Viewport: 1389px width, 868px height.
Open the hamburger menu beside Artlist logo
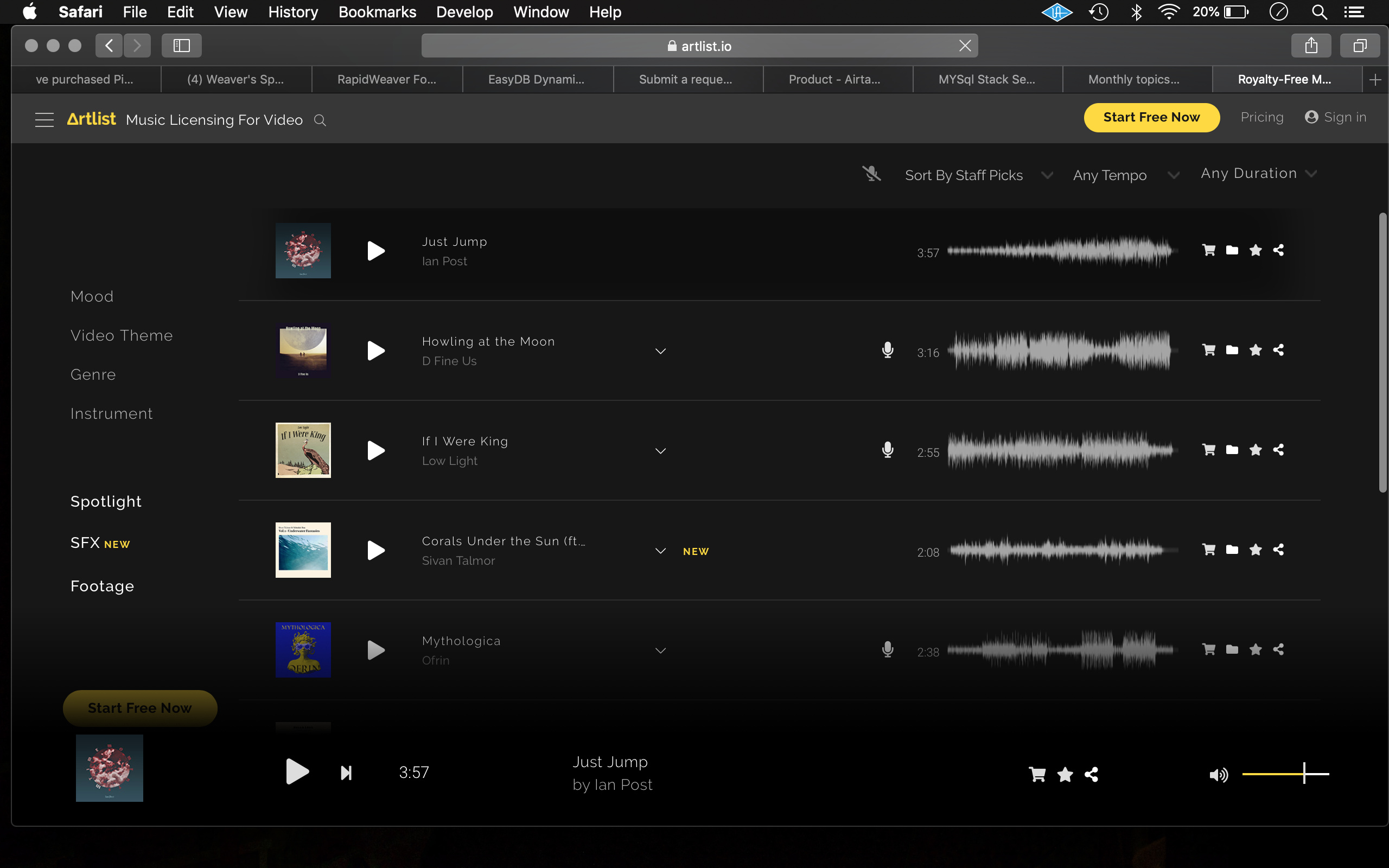coord(44,119)
